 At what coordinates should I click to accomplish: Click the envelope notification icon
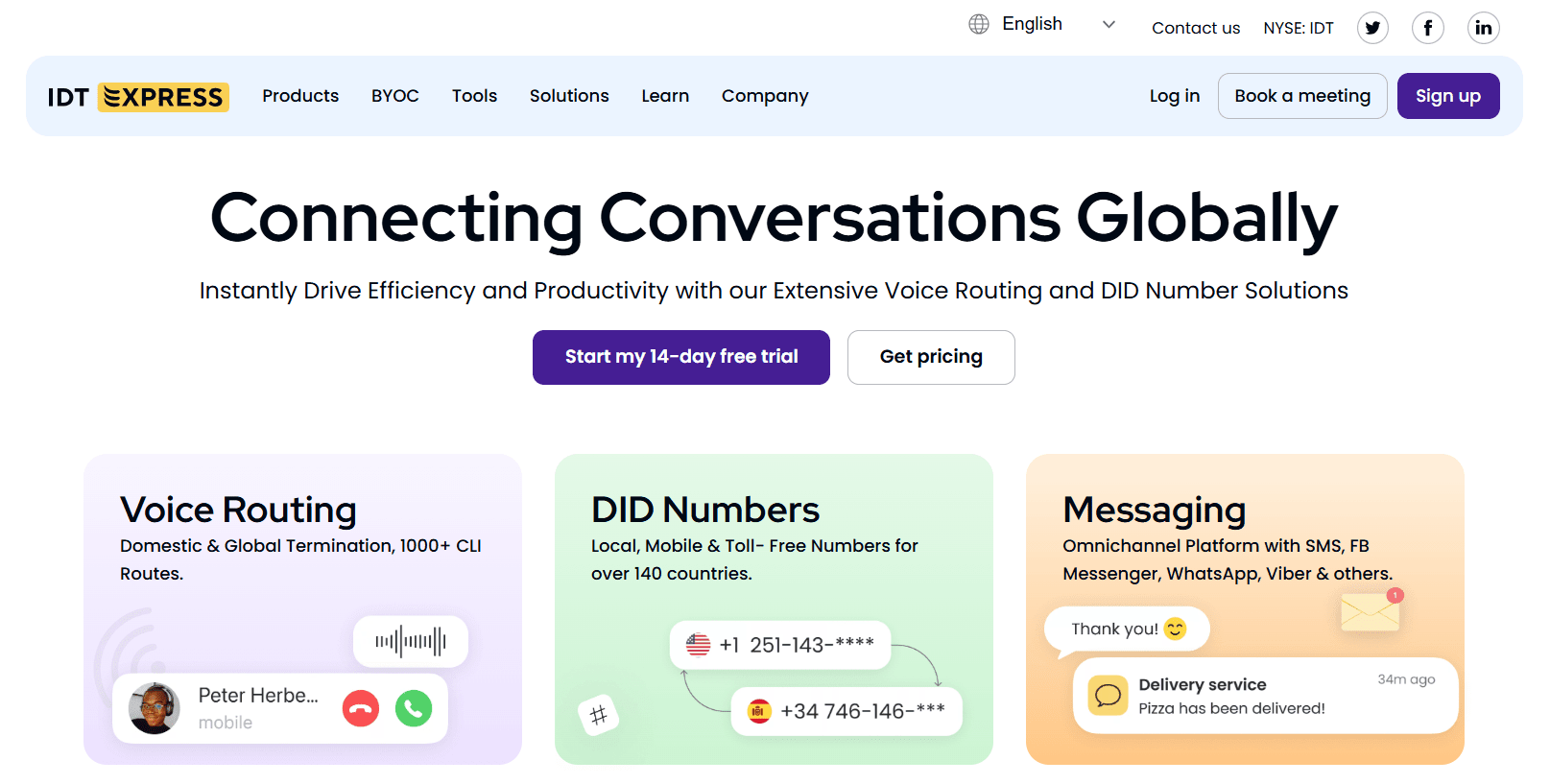coord(1371,610)
